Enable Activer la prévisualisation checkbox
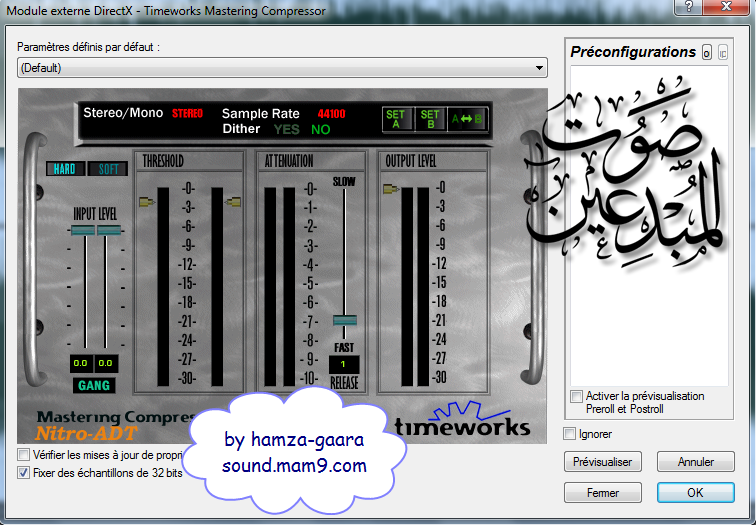The height and width of the screenshot is (525, 756). (576, 396)
